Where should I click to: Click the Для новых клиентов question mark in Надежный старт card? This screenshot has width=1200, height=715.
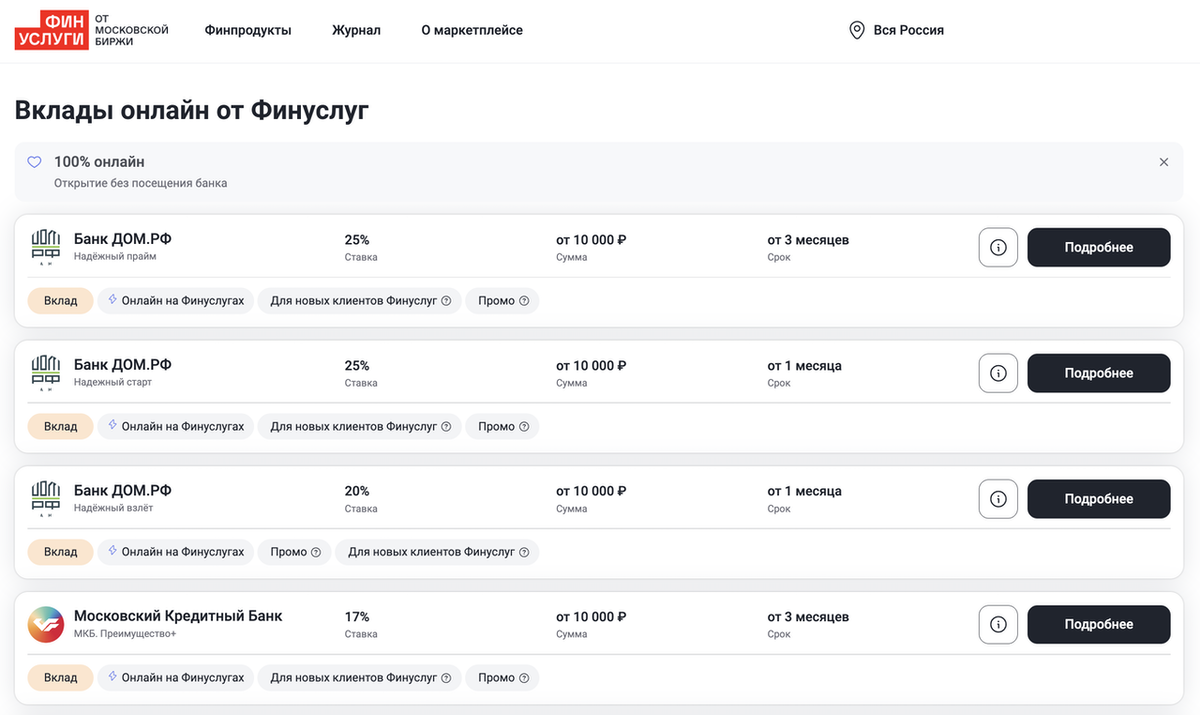click(x=446, y=427)
